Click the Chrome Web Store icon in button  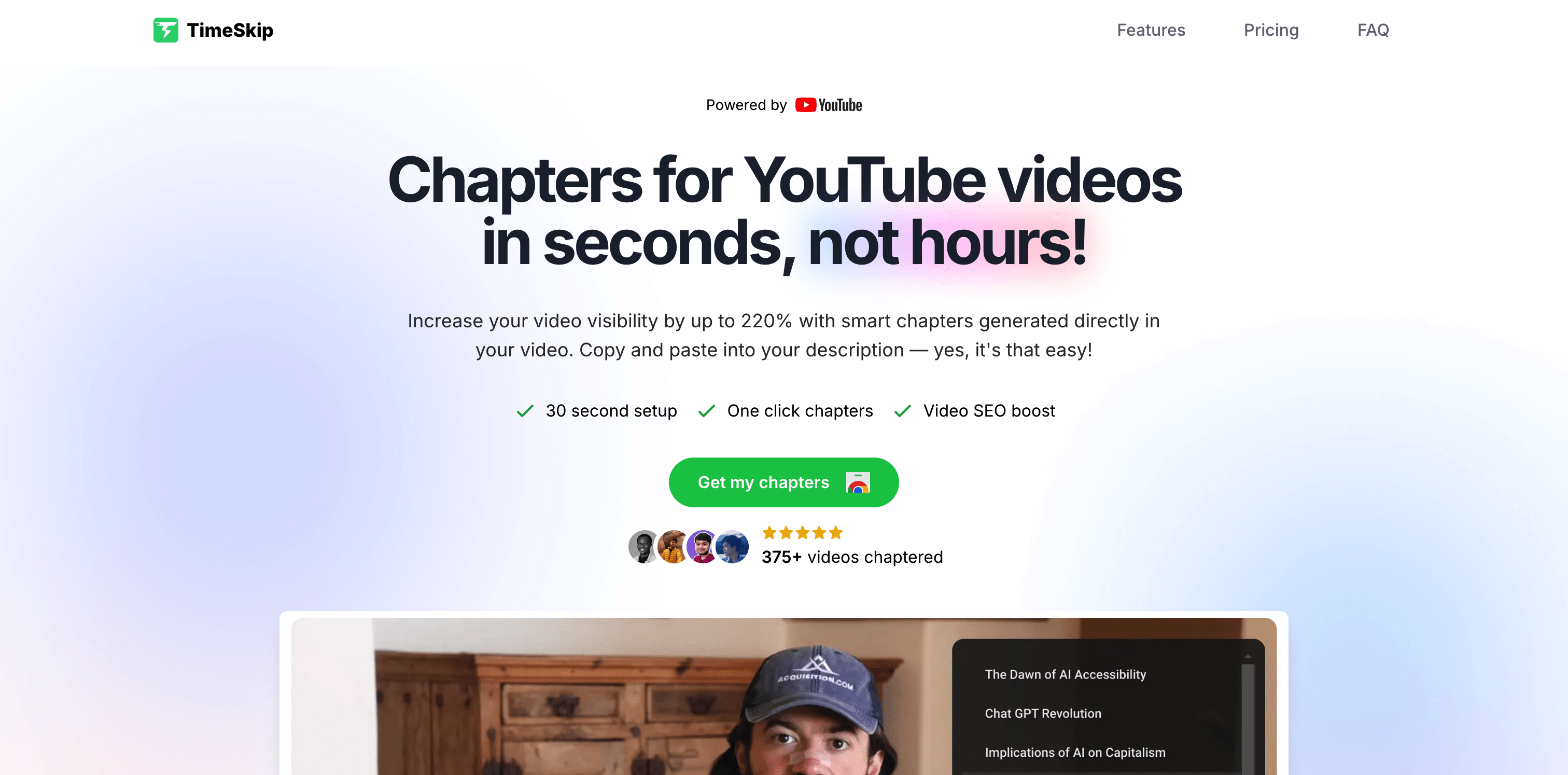(x=858, y=482)
